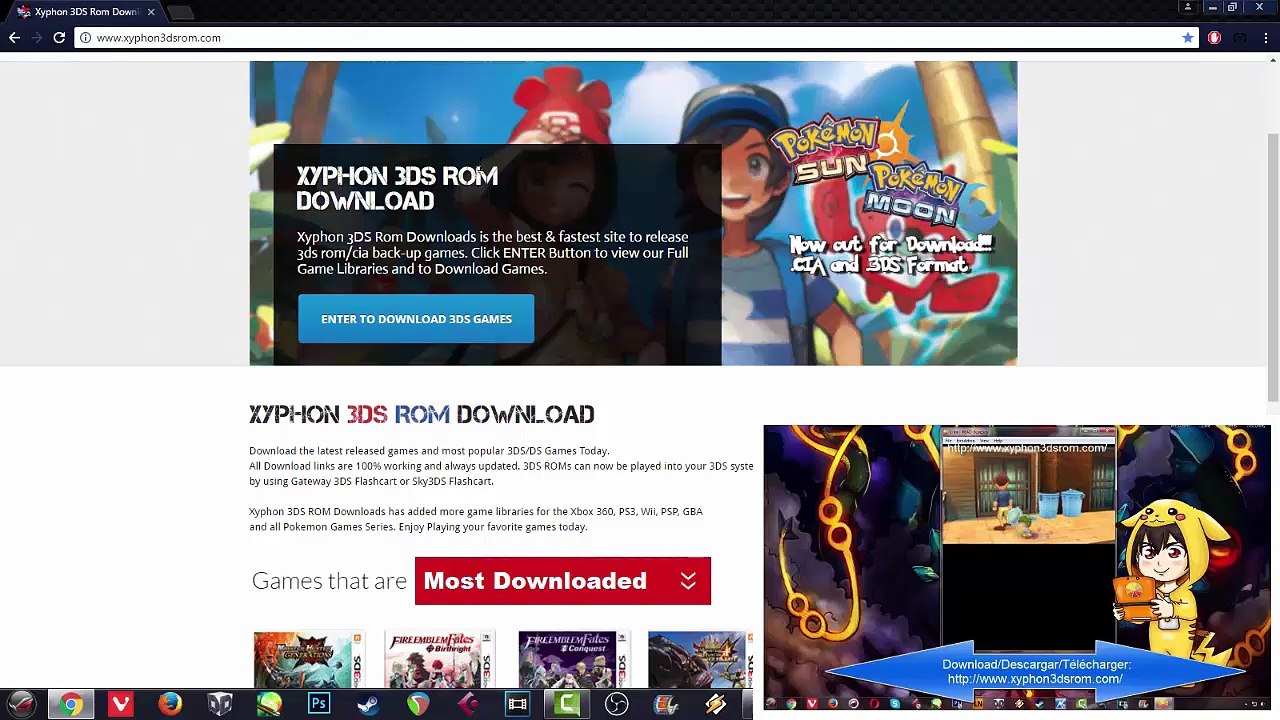Switch to Google Chrome on taskbar
This screenshot has width=1280, height=720.
(71, 705)
